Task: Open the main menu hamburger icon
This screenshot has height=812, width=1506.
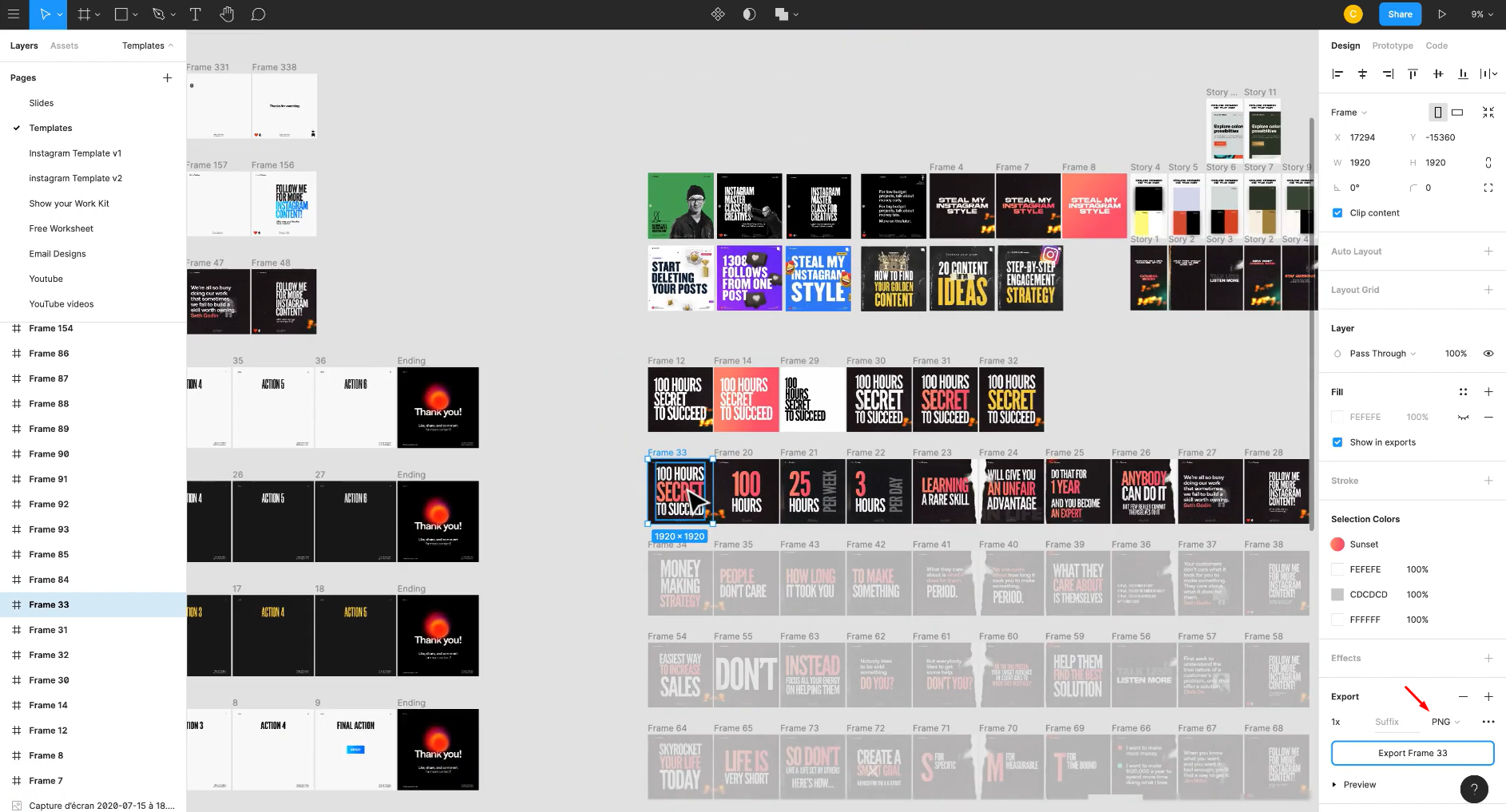Action: [14, 14]
